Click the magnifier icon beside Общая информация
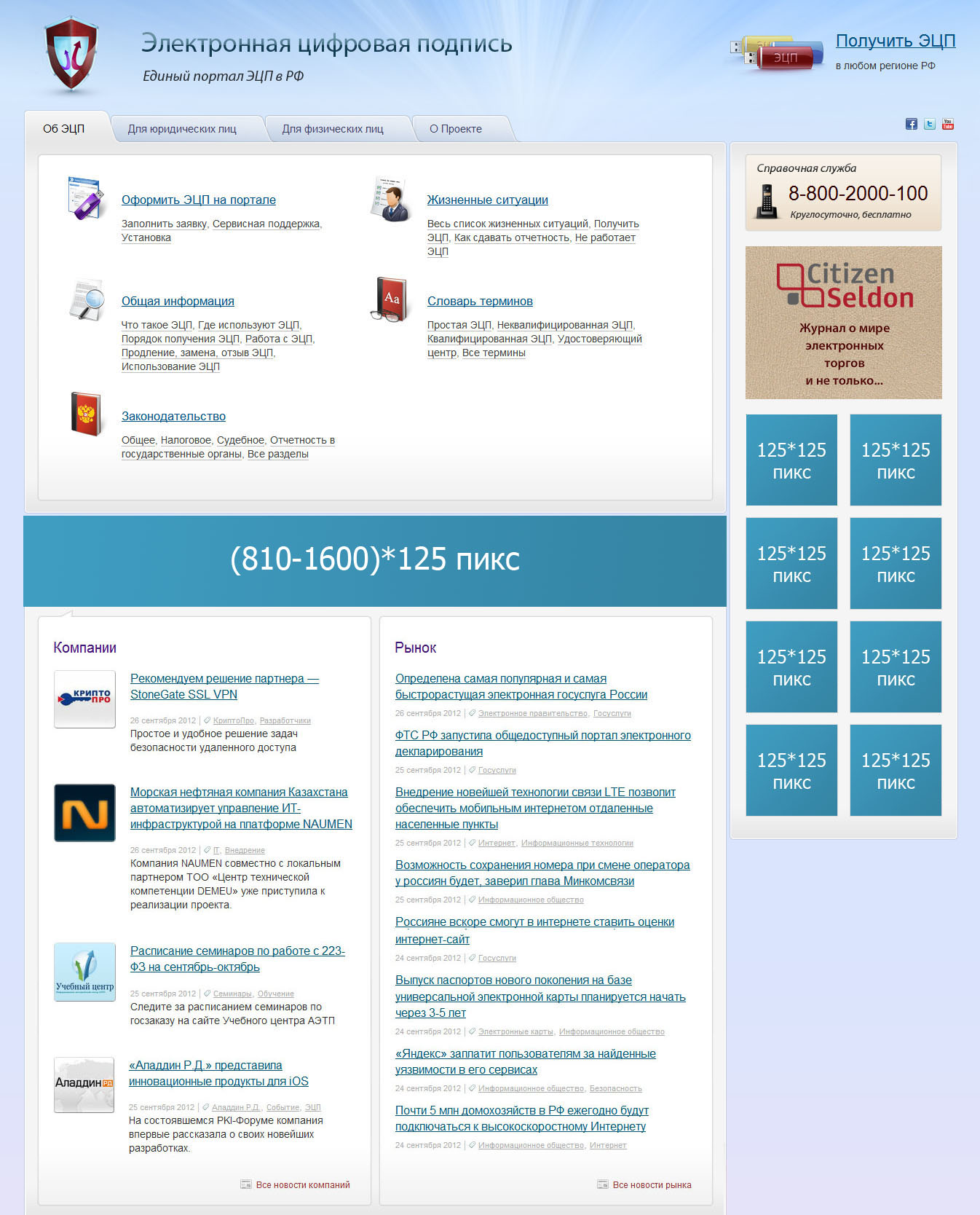Screen dimensions: 980x1215 click(87, 299)
